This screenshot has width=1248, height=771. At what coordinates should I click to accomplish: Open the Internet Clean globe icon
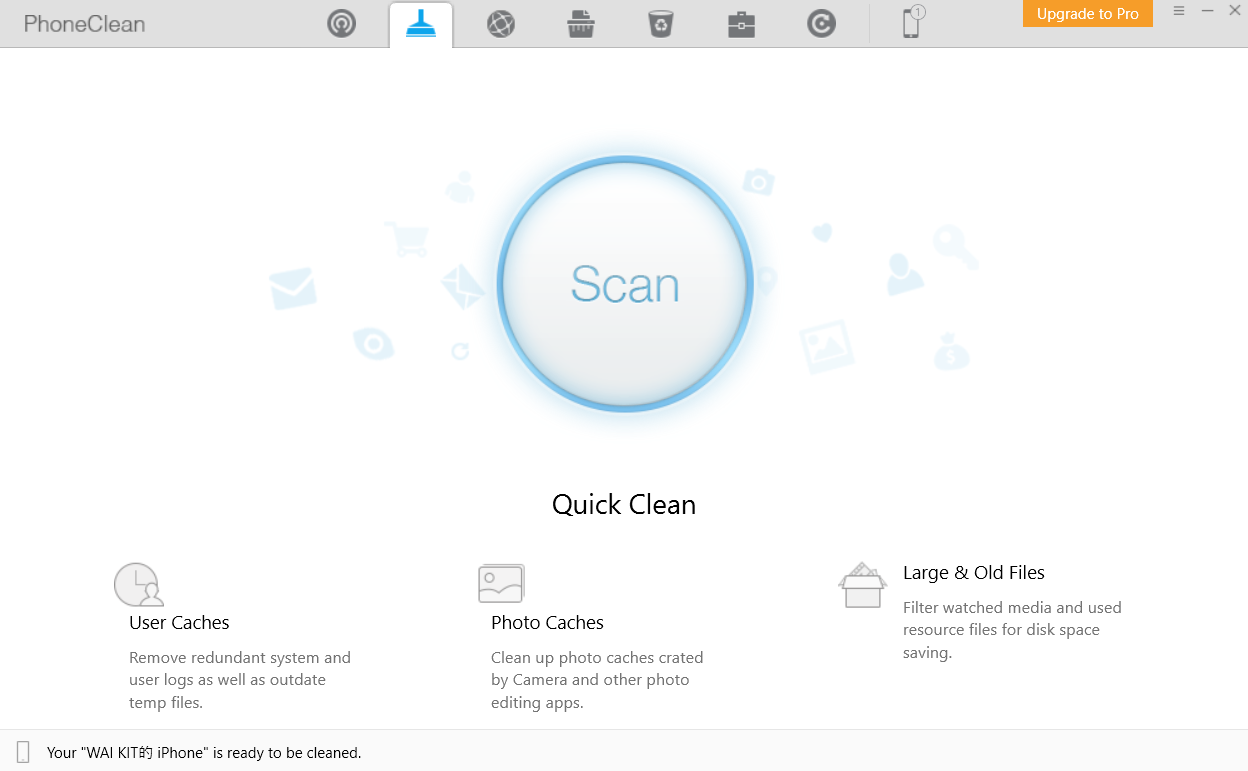click(x=501, y=23)
